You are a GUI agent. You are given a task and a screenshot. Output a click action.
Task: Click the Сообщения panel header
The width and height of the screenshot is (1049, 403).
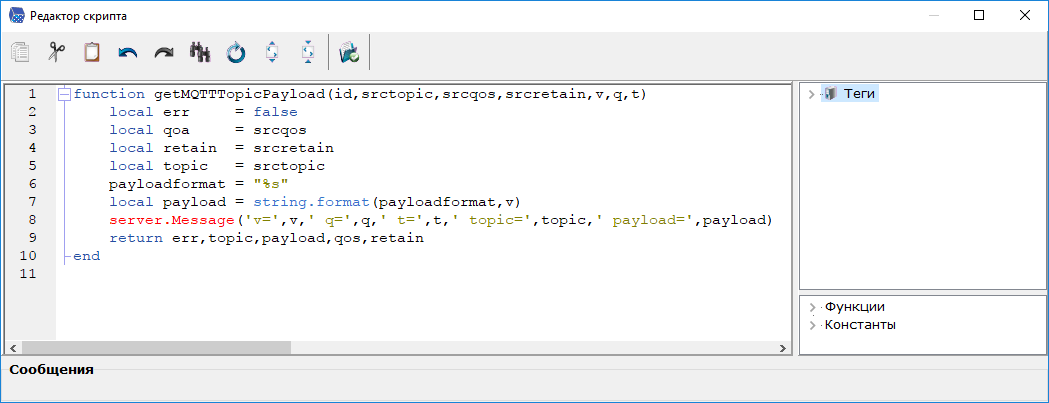pyautogui.click(x=52, y=370)
